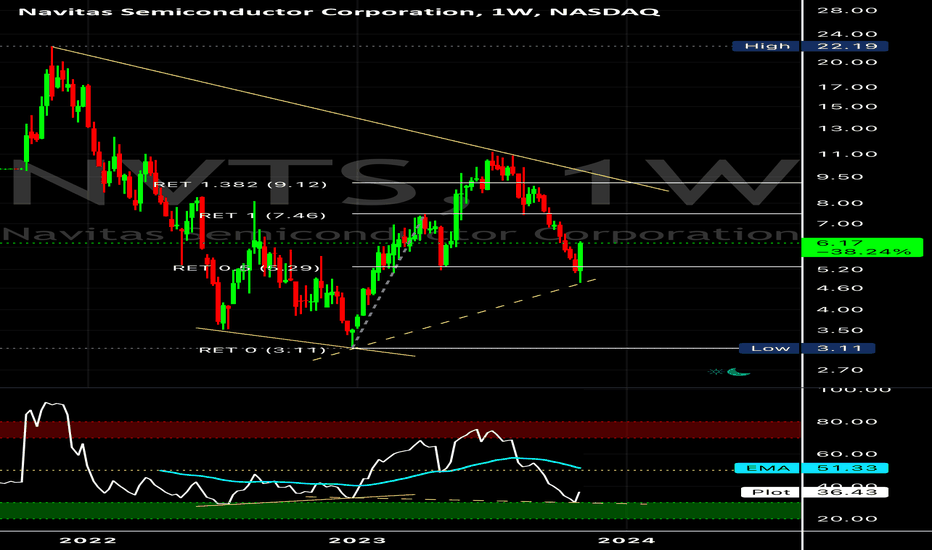Viewport: 932px width, 550px height.
Task: Select the current price 6.17 label
Action: point(862,247)
